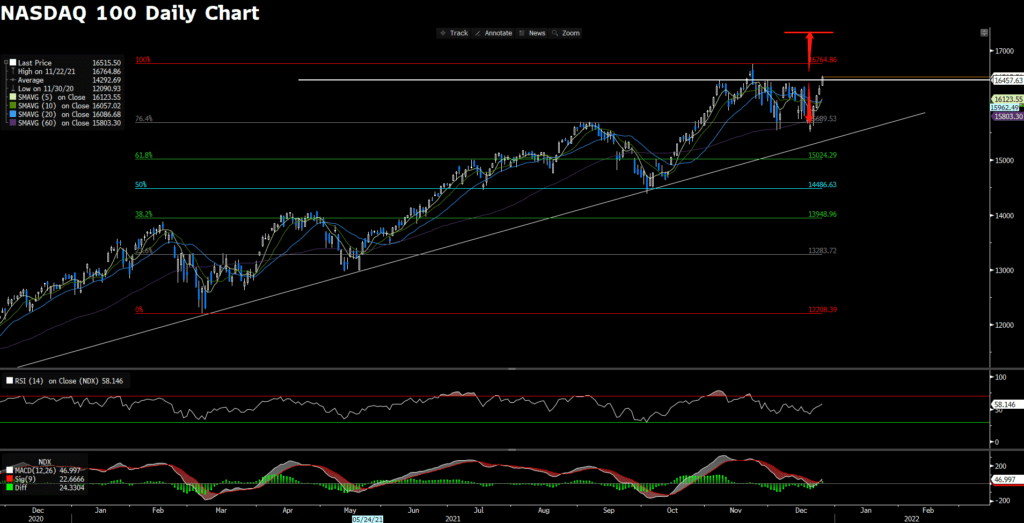Click the 50% Fibonacci level label
Viewport: 1024px width, 523px height.
(x=140, y=185)
